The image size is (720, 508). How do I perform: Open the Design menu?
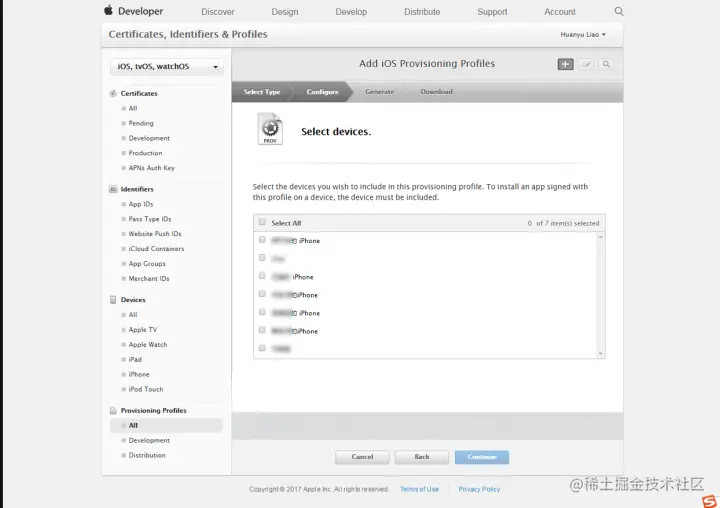tap(285, 12)
